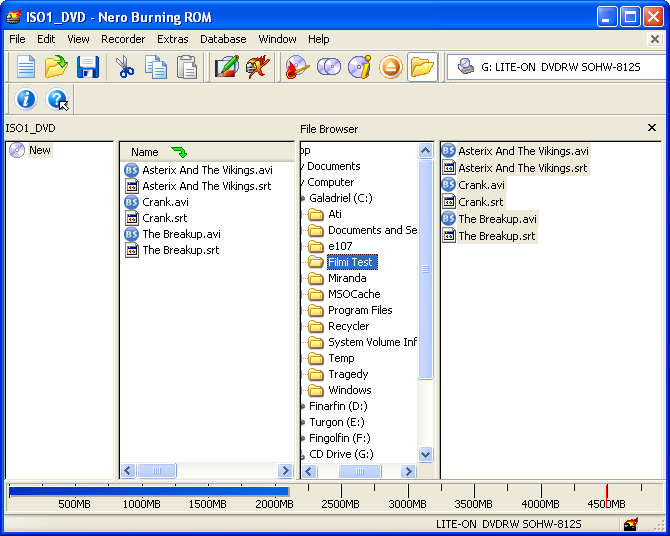Click the blue Info round icon
The image size is (670, 536).
pos(26,99)
